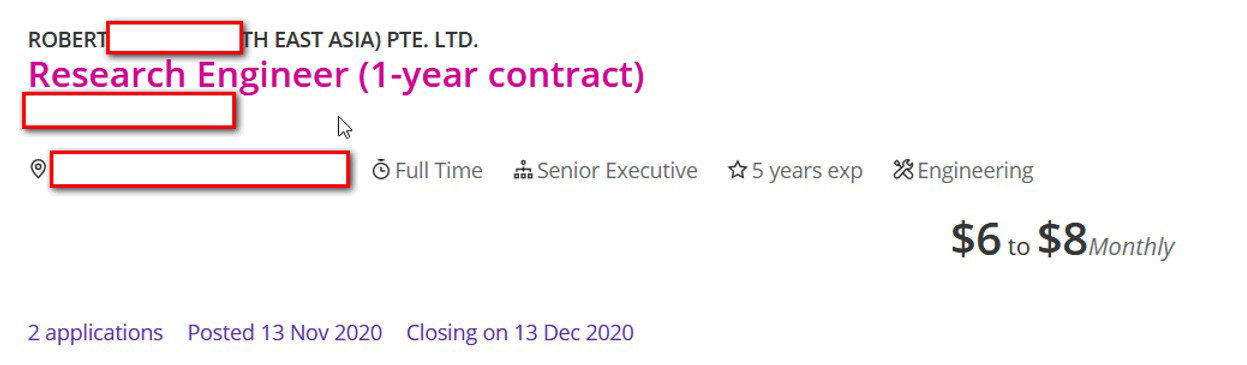Viewport: 1247px width, 365px height.
Task: Select the Senior Executive label
Action: pos(617,171)
